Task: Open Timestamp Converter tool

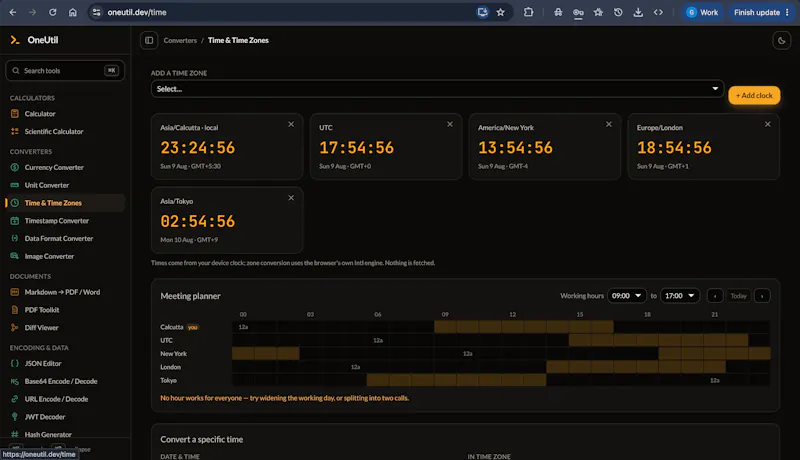Action: click(x=57, y=221)
